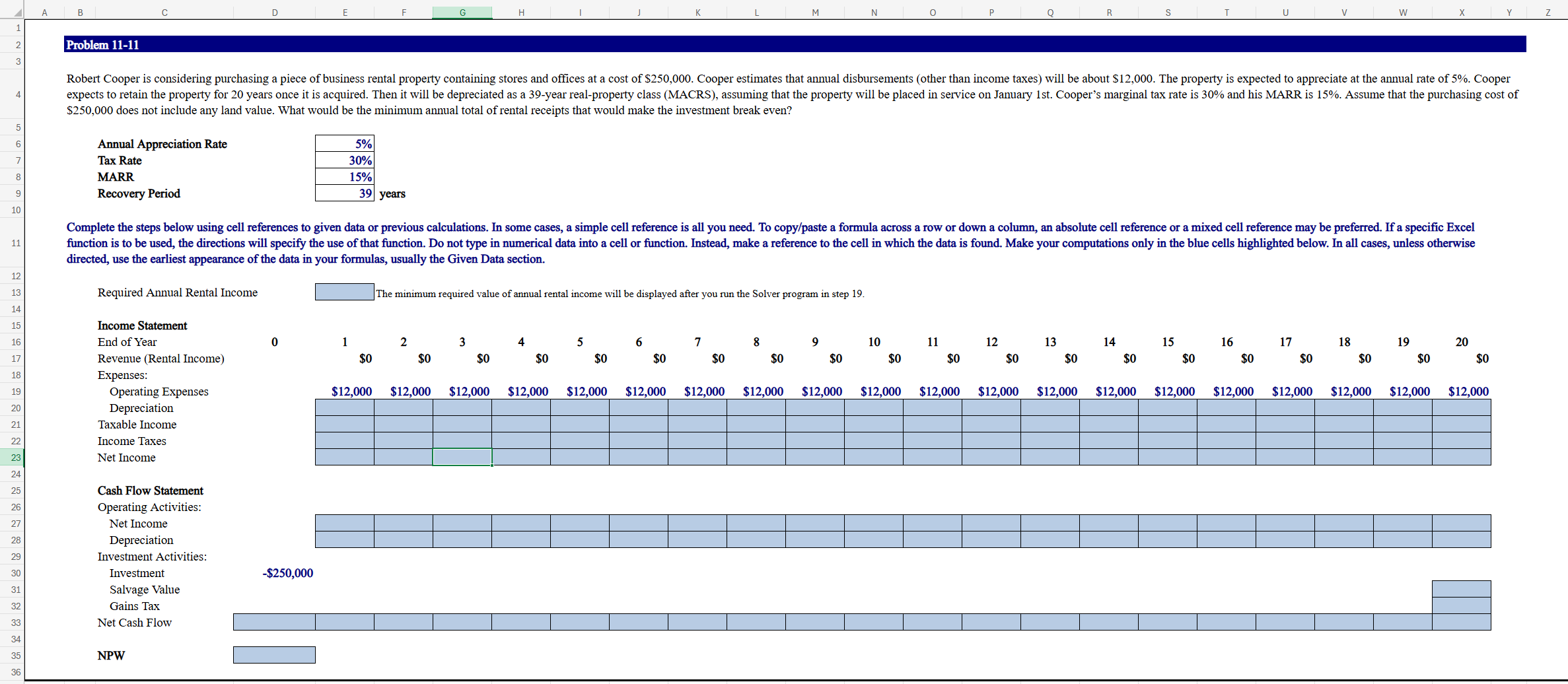Click the Annual Appreciation Rate 5% cell

pos(345,143)
